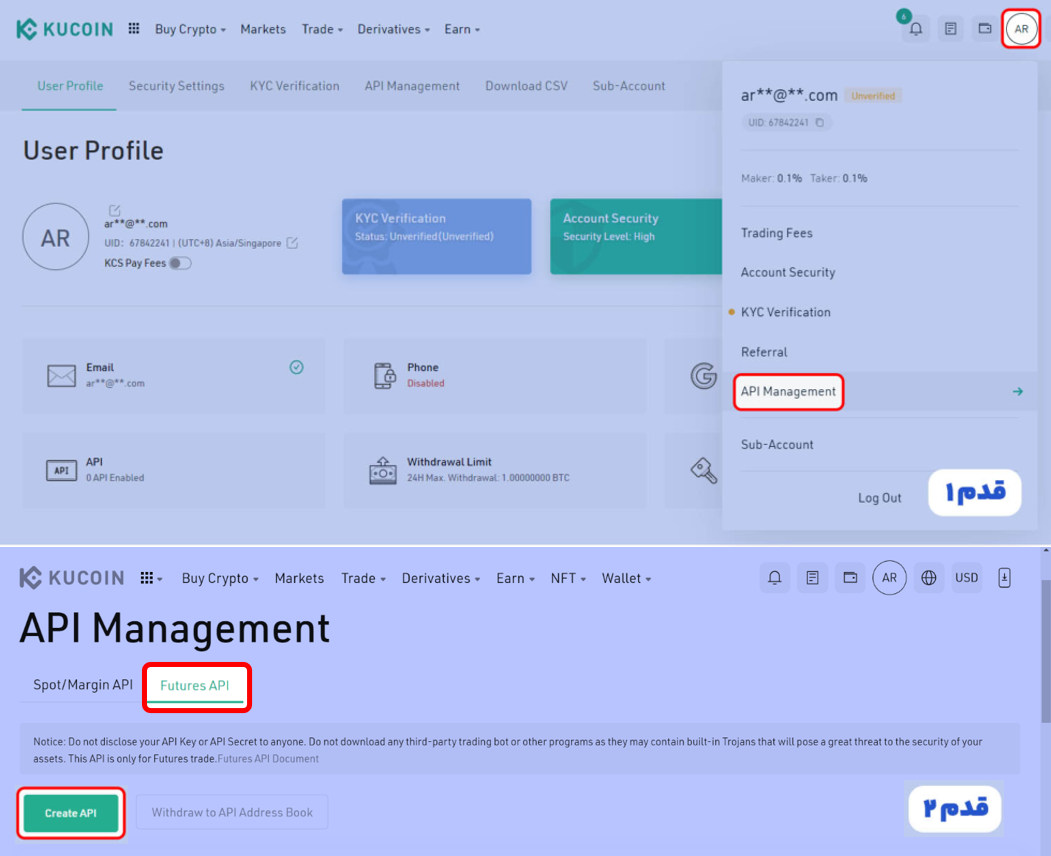The height and width of the screenshot is (856, 1051).
Task: Expand the apps grid dropdown on the API Management page
Action: 151,578
